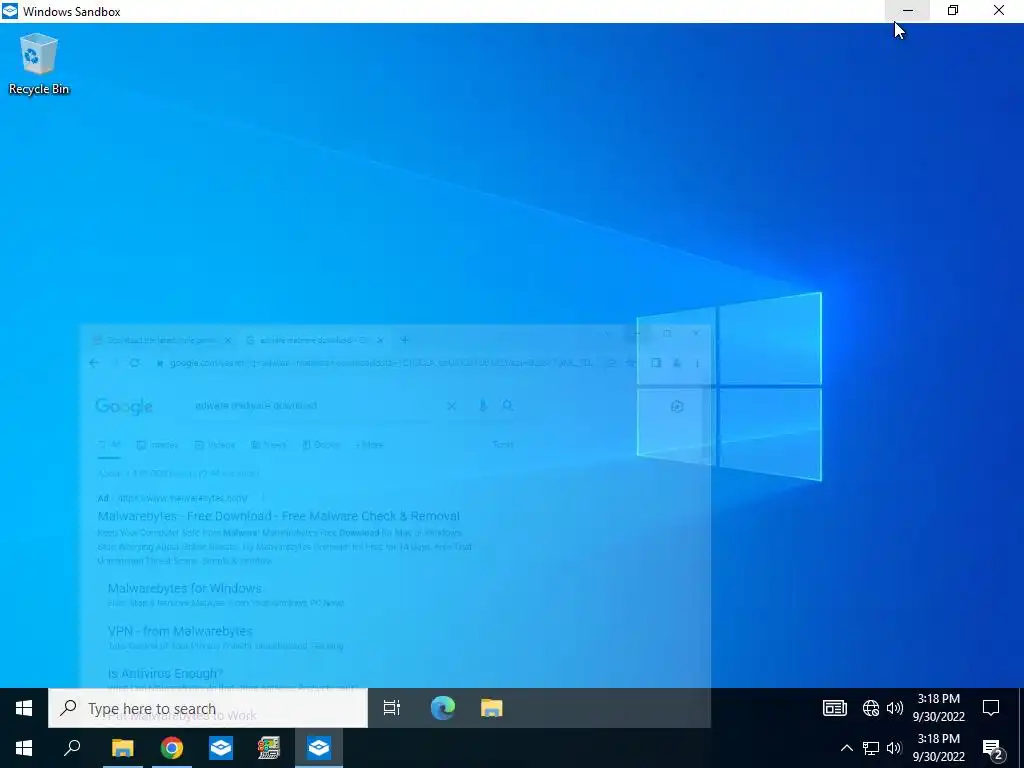Viewport: 1024px width, 768px height.
Task: Open File Explorer on the host taskbar
Action: [x=122, y=748]
